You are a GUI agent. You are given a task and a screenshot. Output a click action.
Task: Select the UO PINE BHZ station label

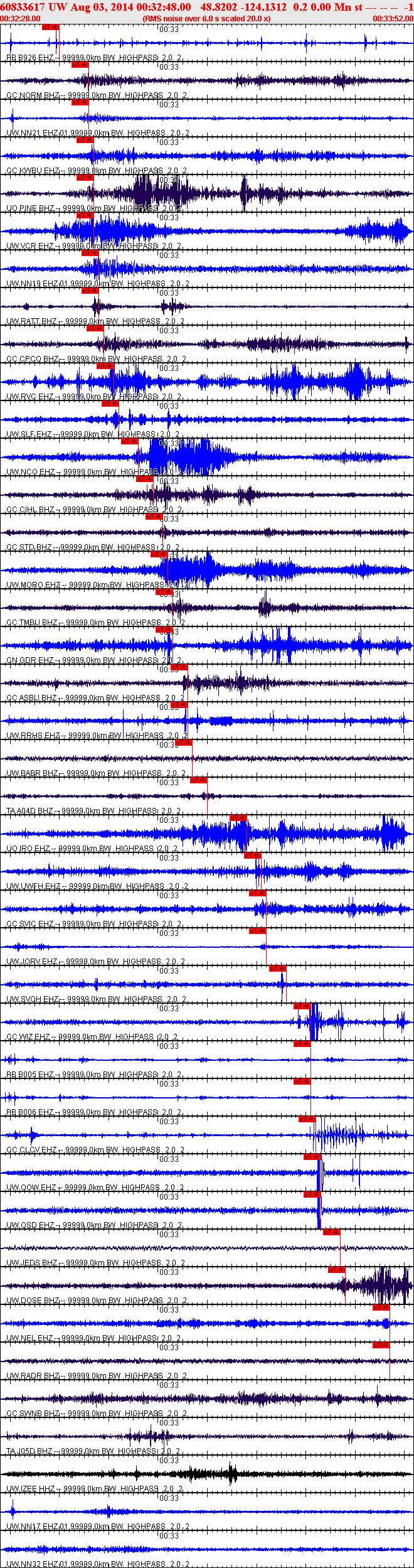click(x=94, y=208)
